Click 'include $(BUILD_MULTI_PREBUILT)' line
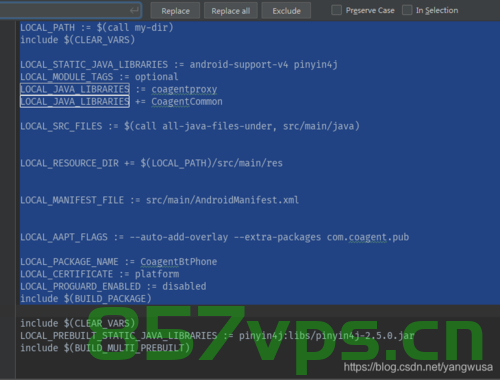The width and height of the screenshot is (500, 380). tap(105, 348)
